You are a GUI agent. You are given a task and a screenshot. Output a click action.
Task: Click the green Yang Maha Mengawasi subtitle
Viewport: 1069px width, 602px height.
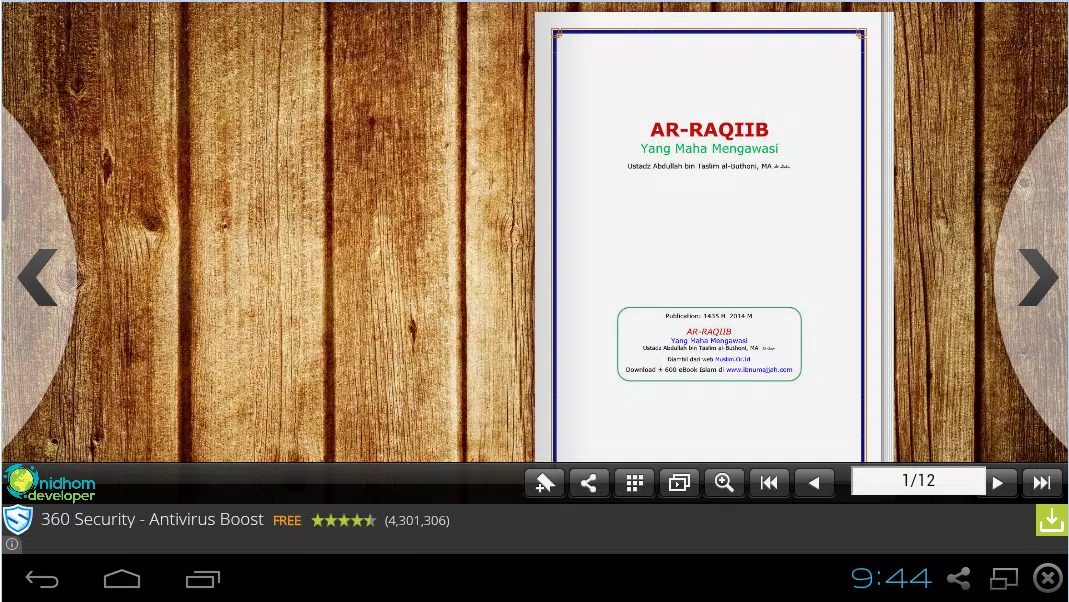709,149
